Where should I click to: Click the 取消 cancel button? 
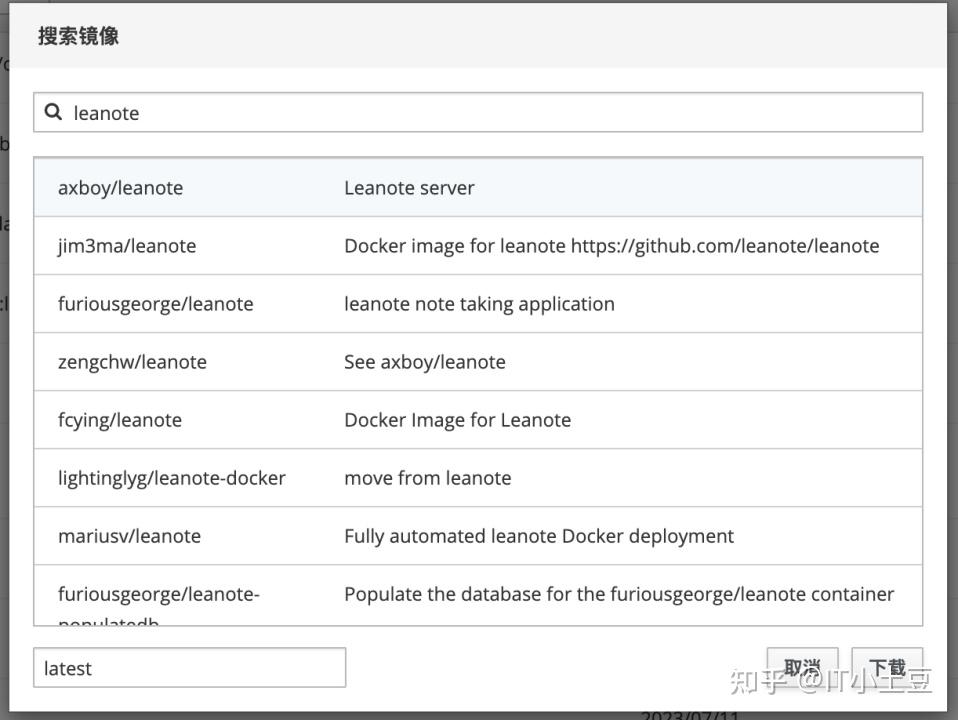802,668
